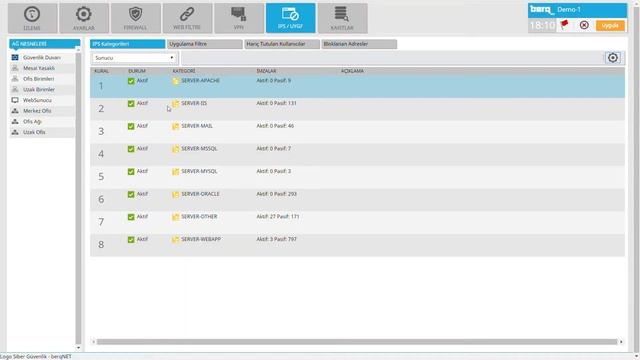Click the SERVER-IIS folder icon

[x=176, y=104]
